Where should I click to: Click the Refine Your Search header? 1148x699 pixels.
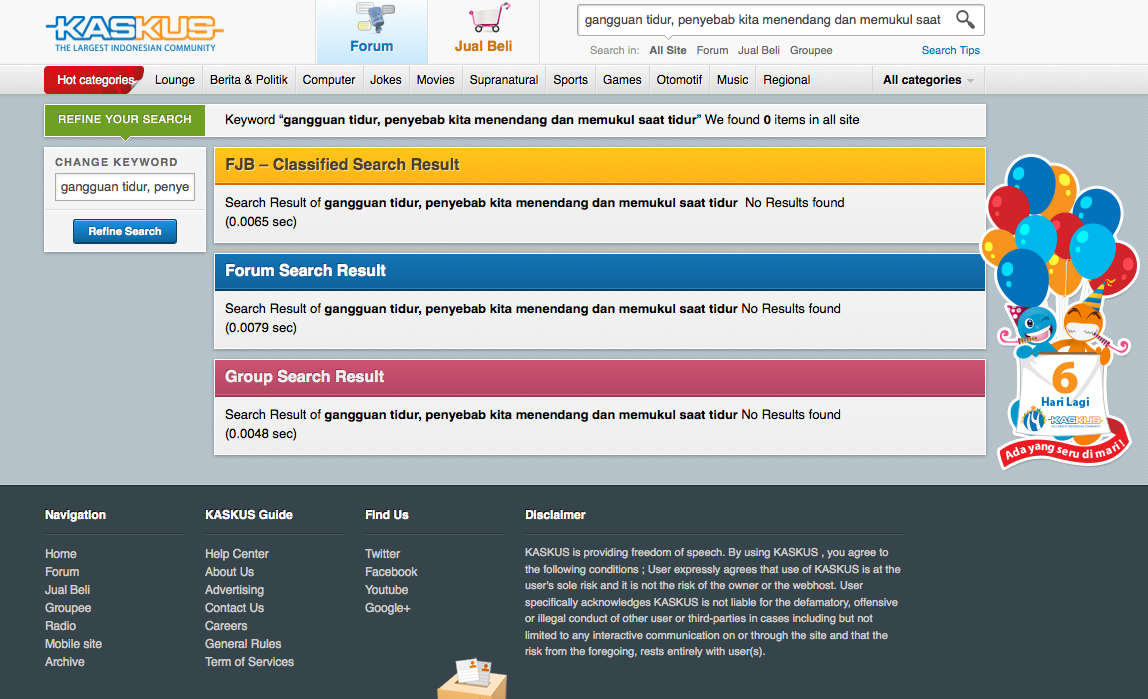point(124,119)
